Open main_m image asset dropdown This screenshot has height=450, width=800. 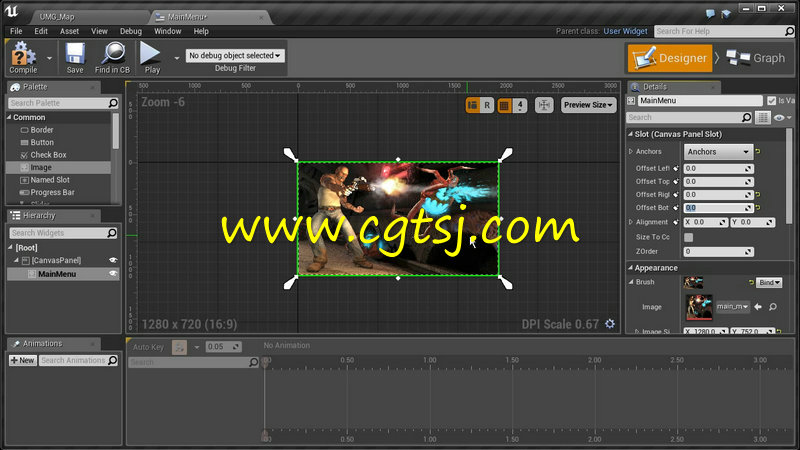click(732, 307)
